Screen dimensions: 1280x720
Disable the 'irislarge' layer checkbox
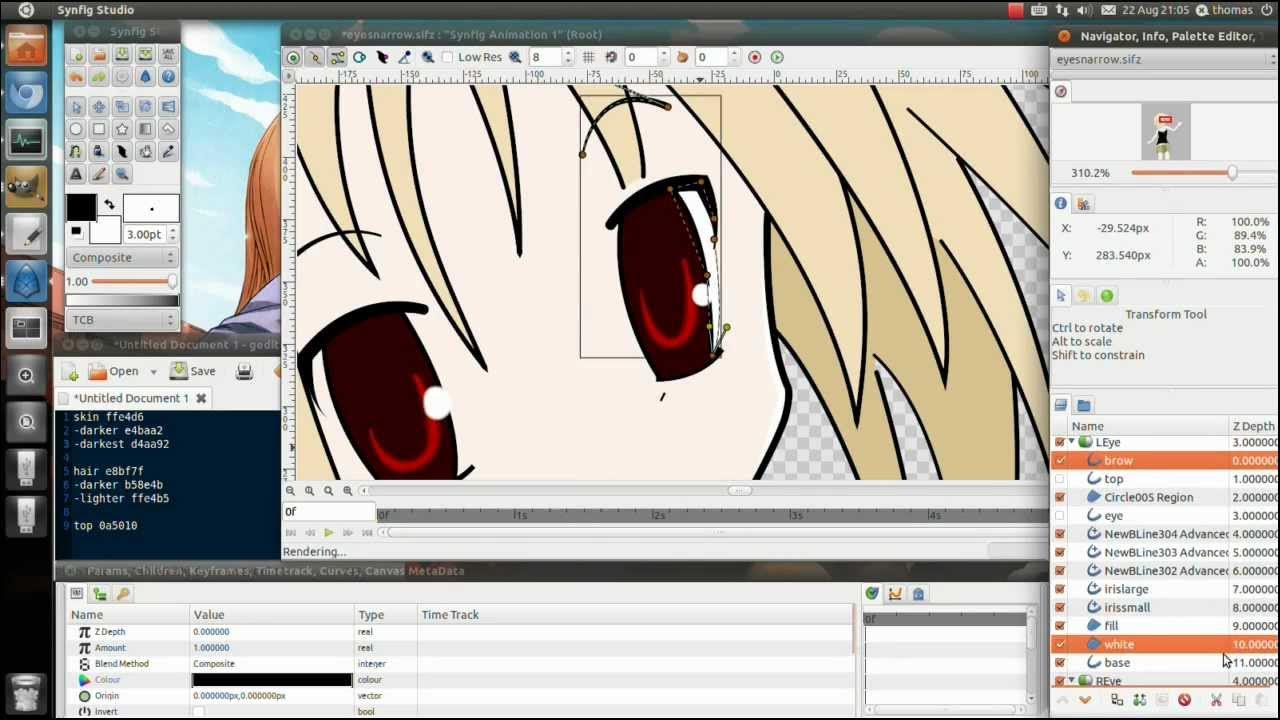click(1060, 589)
